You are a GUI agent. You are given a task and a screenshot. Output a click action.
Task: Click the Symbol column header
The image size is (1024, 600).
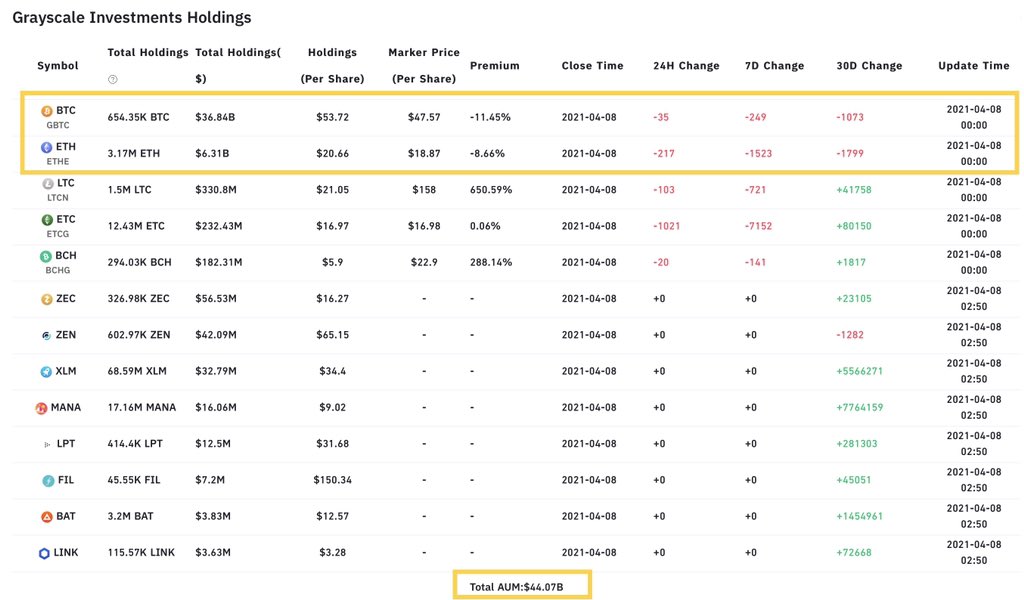point(57,65)
